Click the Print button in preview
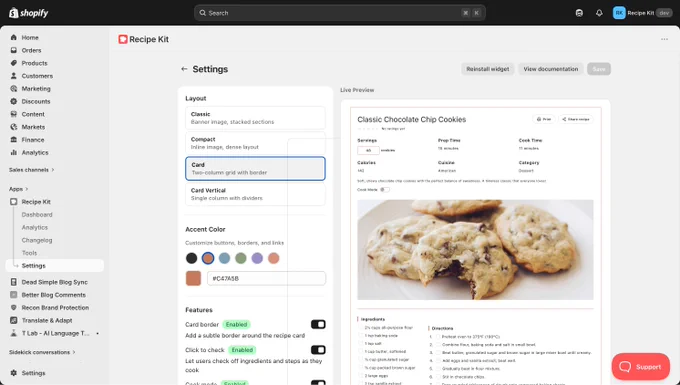 543,119
